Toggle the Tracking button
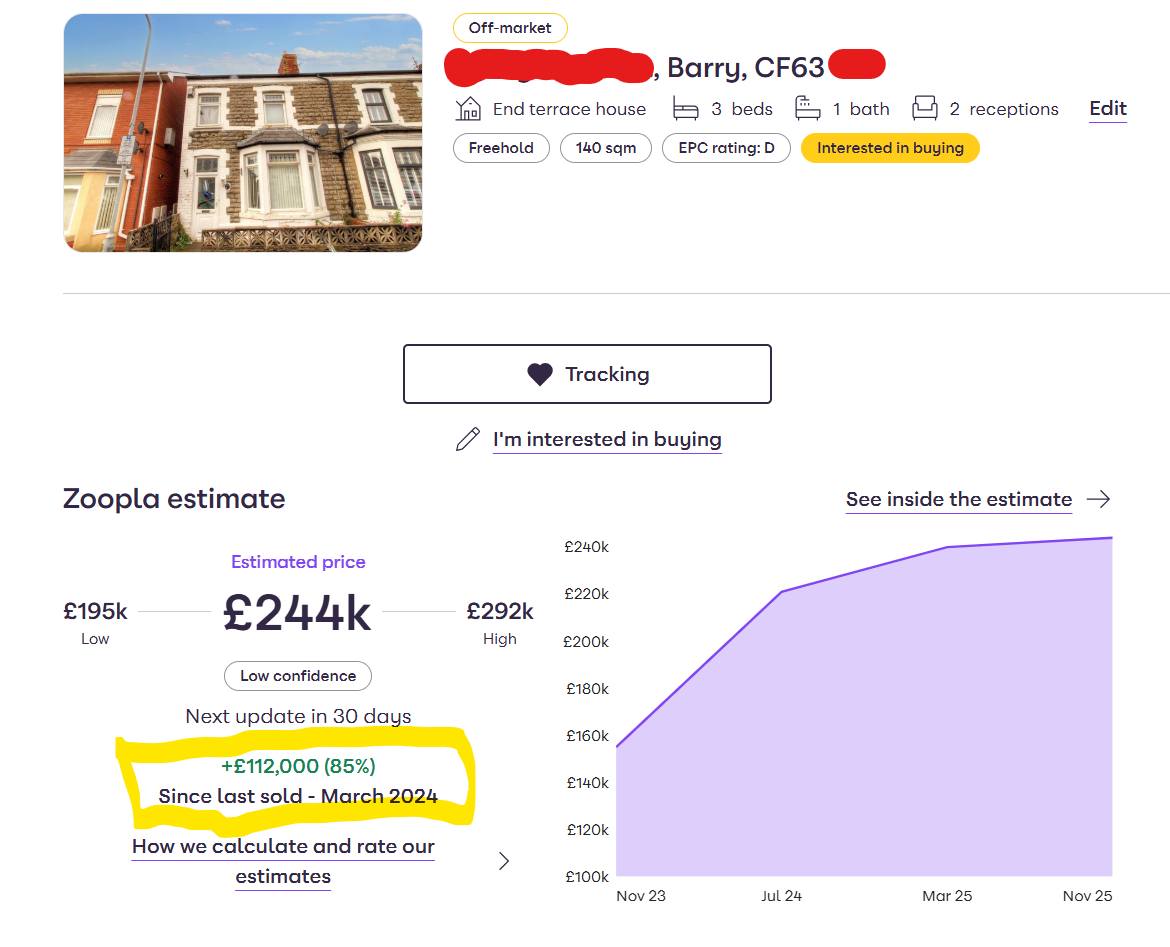Viewport: 1170px width, 947px height. [x=587, y=374]
